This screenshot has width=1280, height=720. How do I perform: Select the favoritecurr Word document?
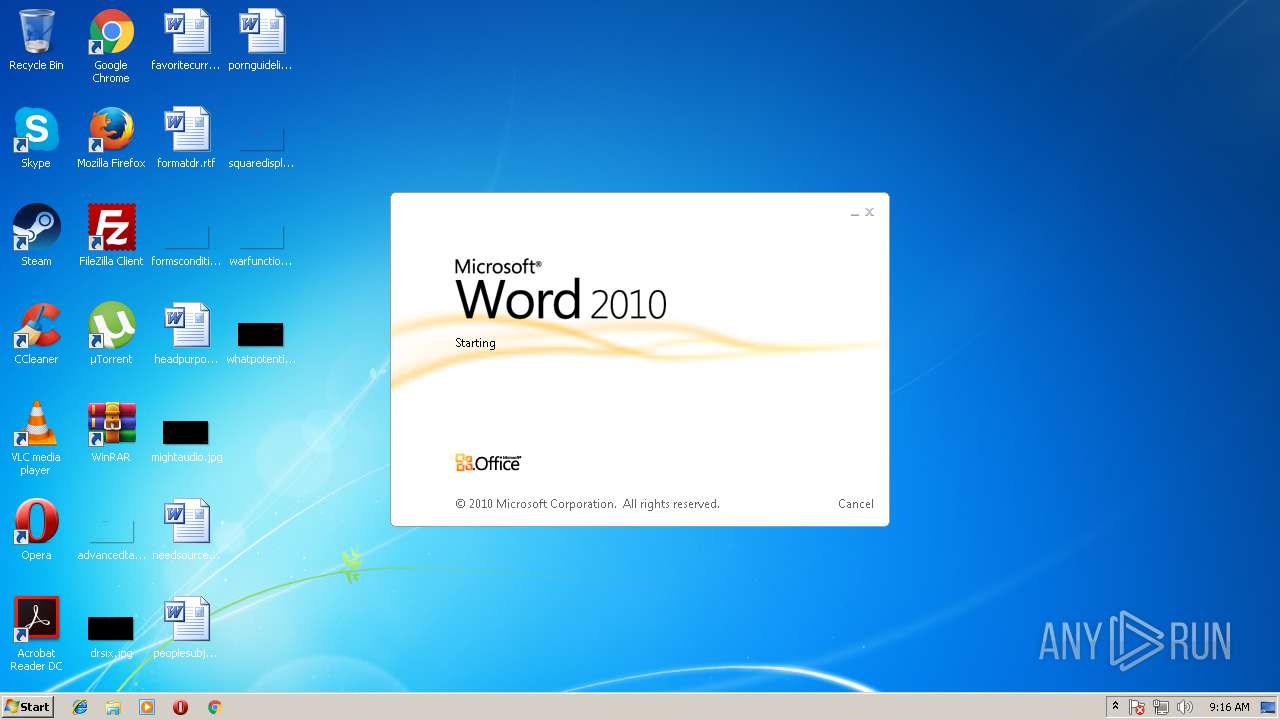tap(186, 41)
